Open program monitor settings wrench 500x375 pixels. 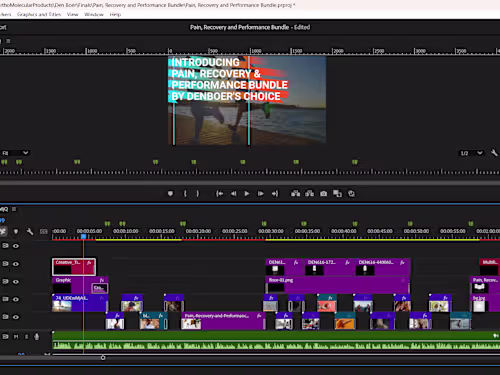click(494, 153)
